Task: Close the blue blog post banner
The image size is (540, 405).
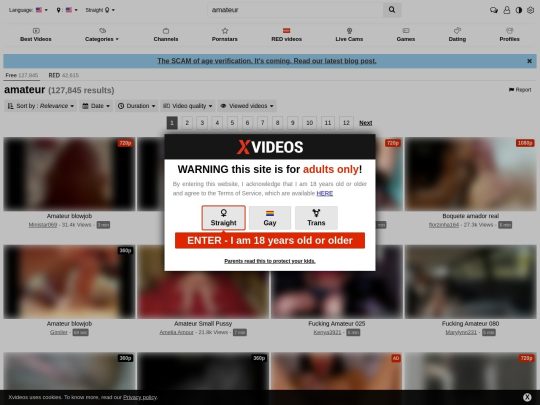Action: (529, 61)
